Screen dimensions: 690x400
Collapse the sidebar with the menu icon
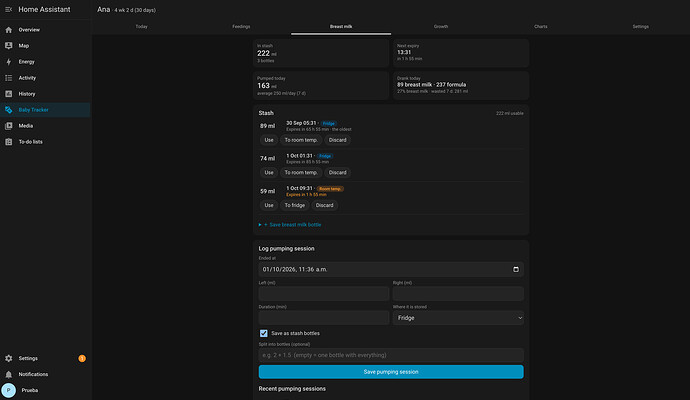[x=8, y=9]
